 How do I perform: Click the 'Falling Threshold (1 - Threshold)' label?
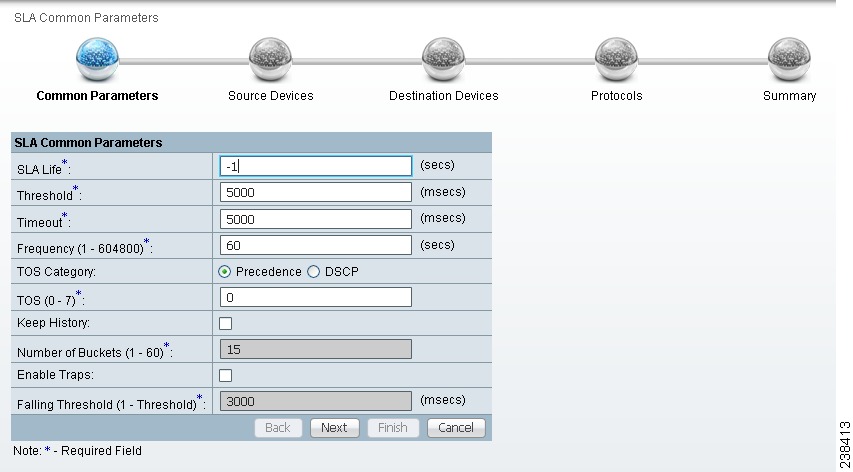pos(112,403)
